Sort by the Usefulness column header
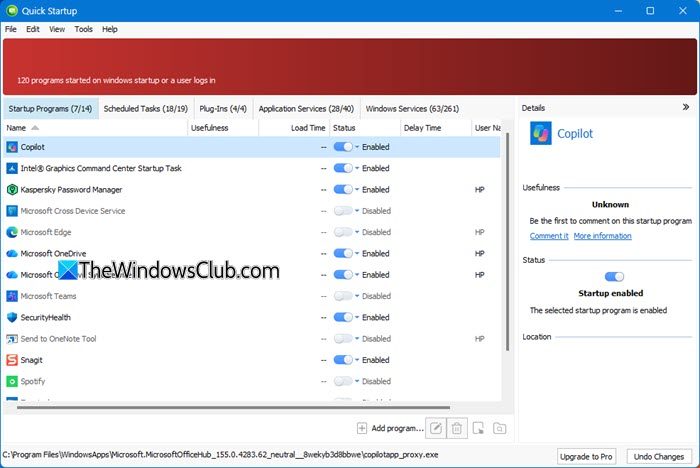 223,128
